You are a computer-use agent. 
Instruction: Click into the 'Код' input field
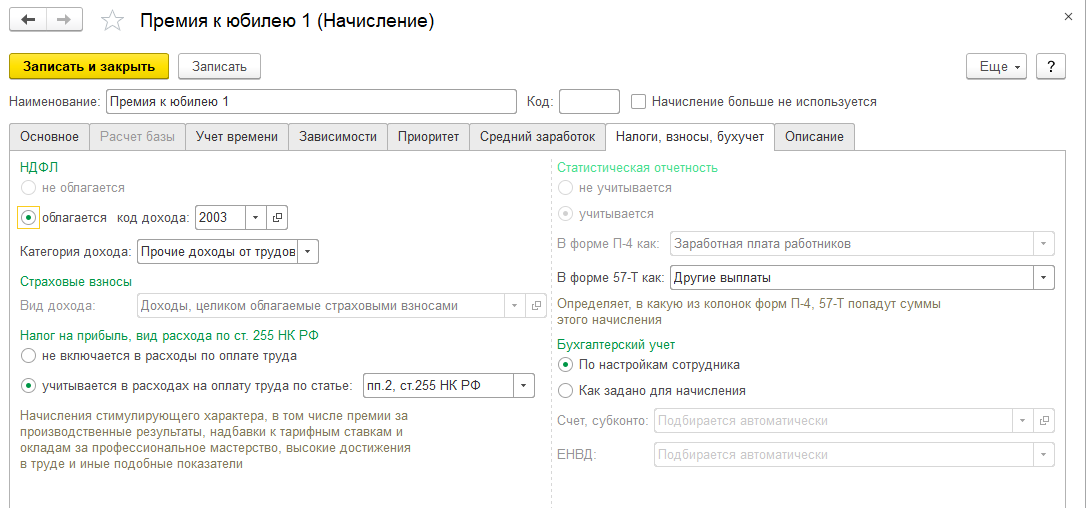589,101
